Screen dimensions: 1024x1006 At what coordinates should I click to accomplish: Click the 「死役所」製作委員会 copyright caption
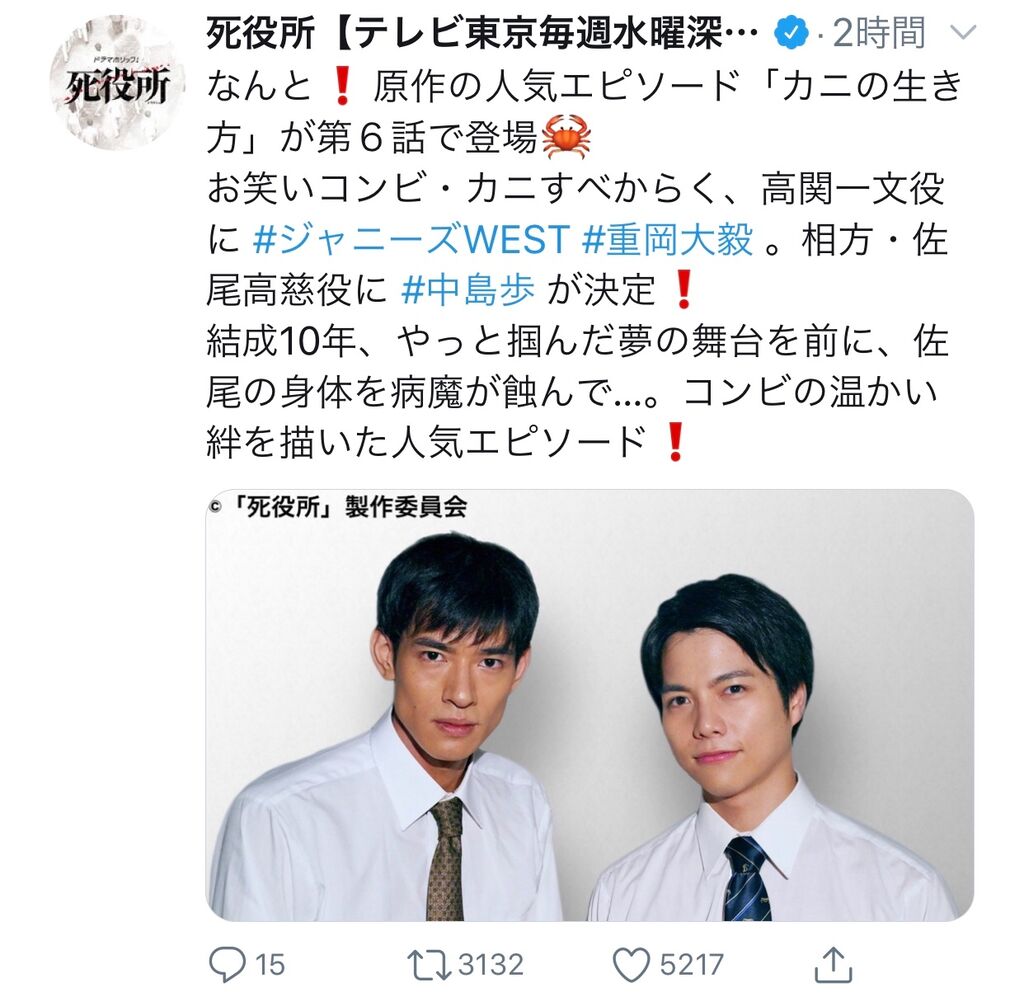[338, 506]
